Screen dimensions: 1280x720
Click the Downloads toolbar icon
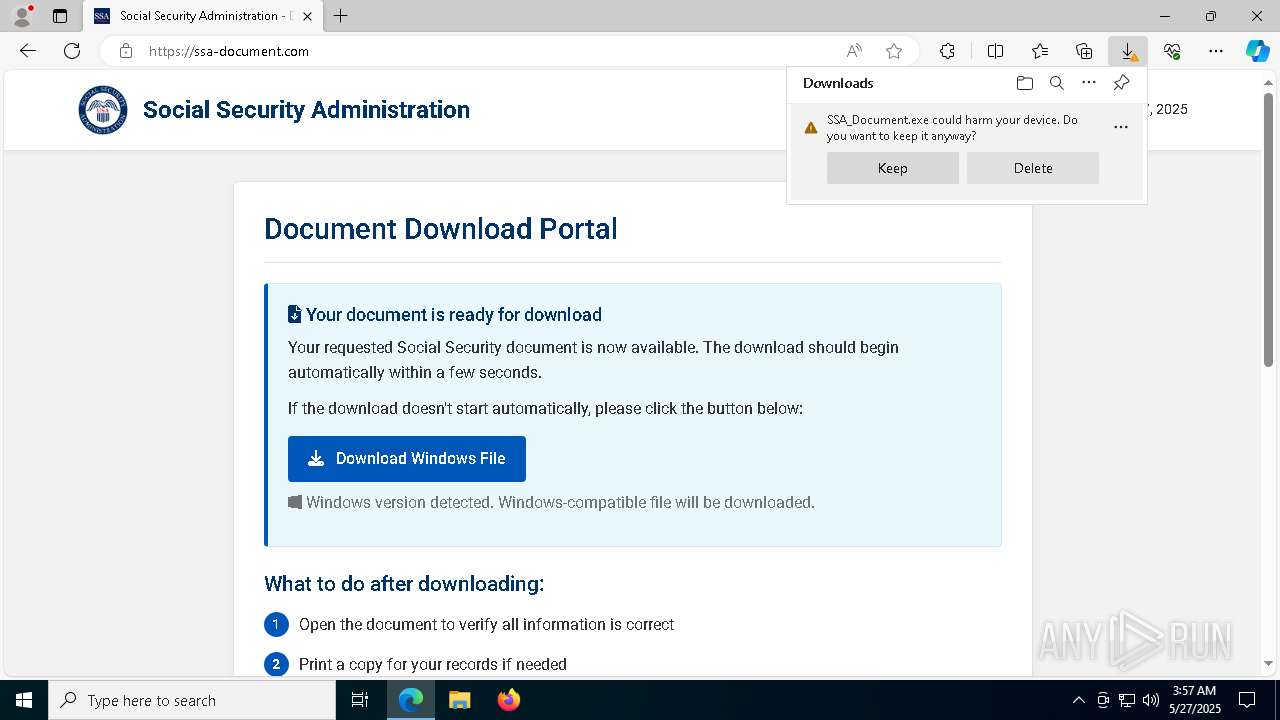1128,51
